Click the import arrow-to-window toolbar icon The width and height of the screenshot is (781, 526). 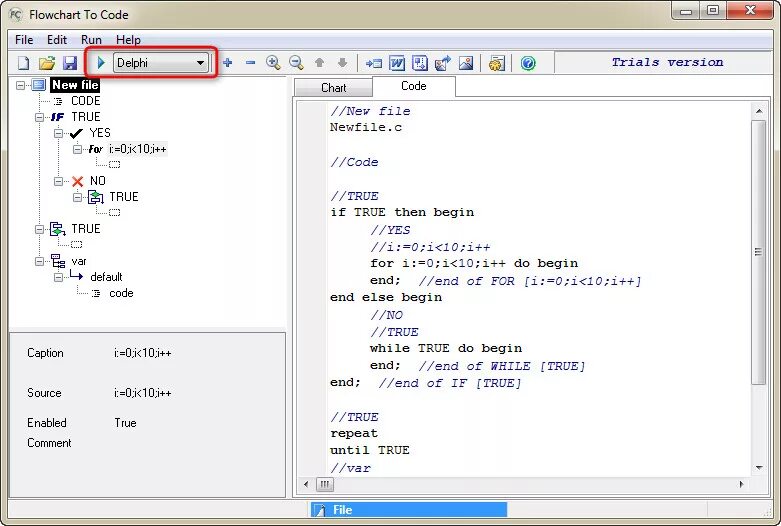click(x=374, y=63)
